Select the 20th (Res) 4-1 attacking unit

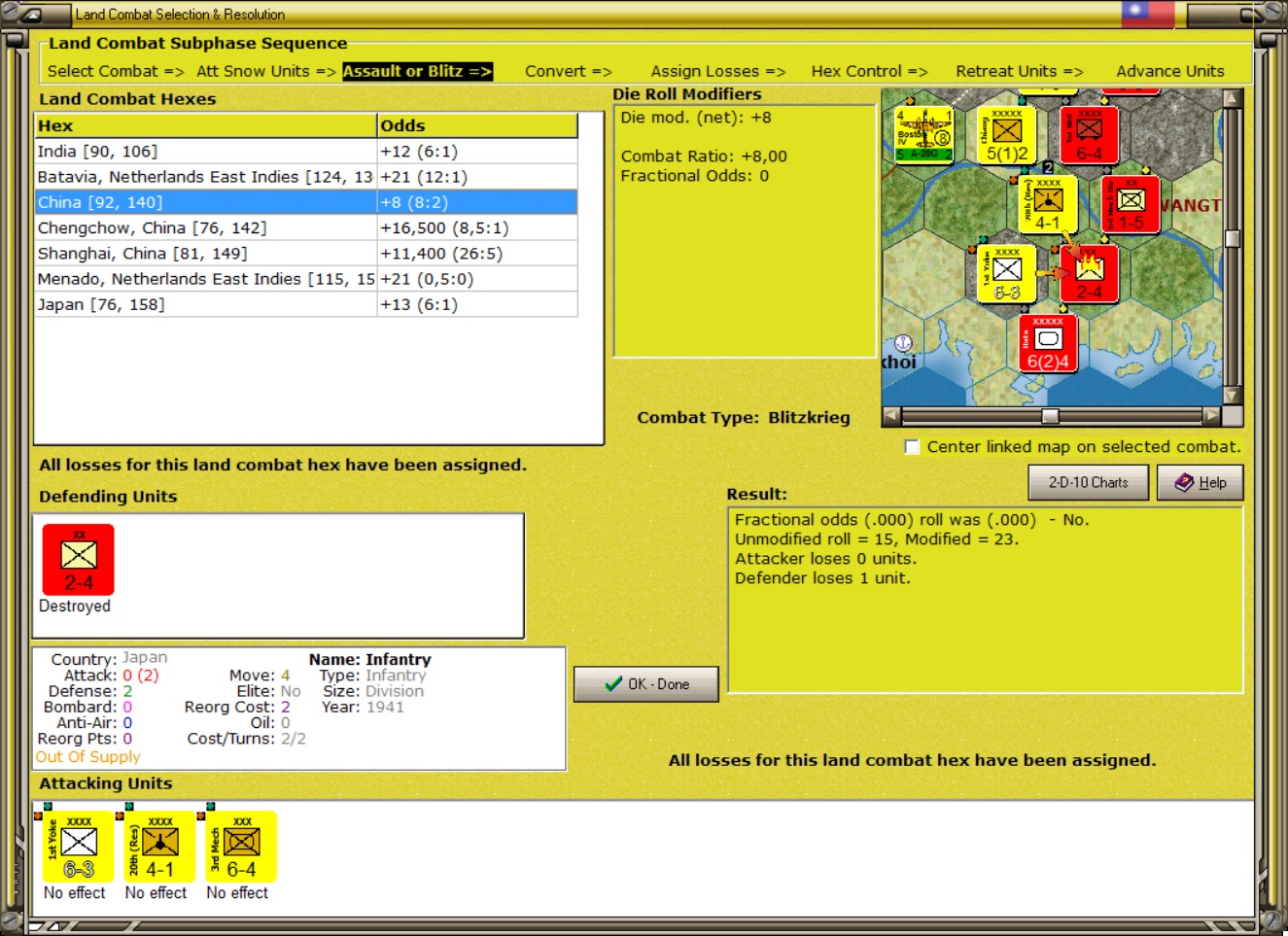159,847
